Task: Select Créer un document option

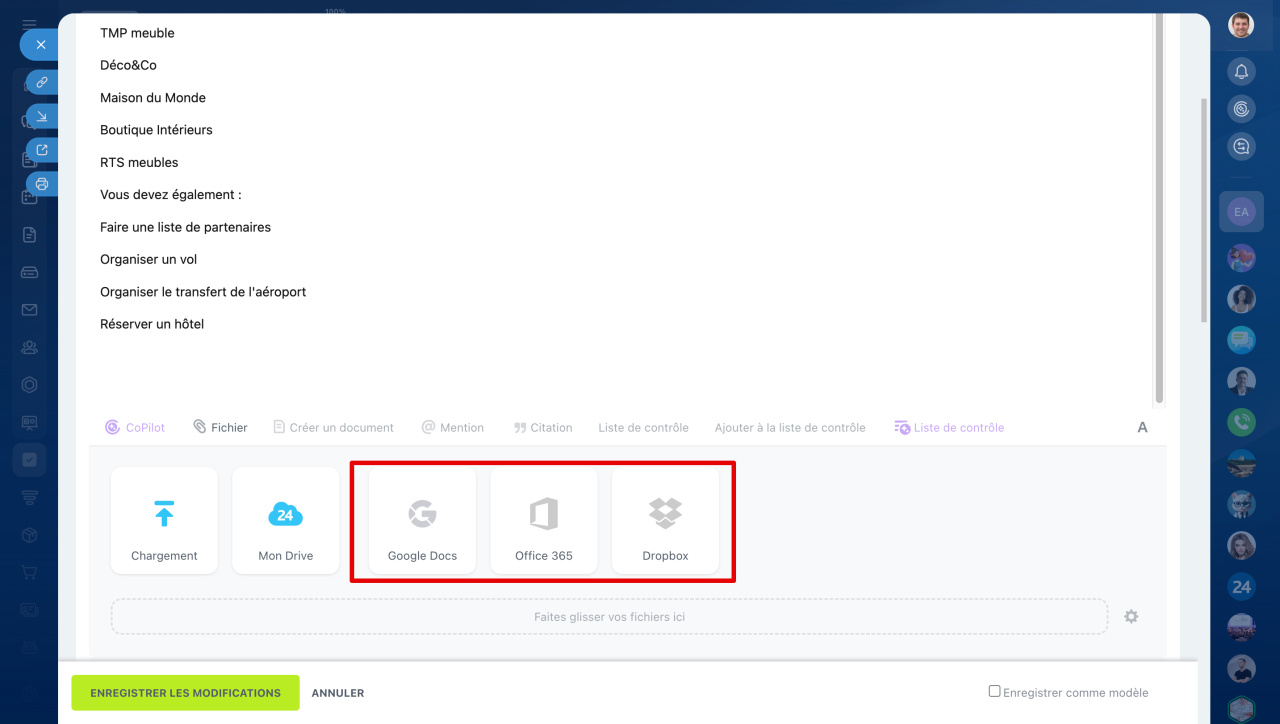Action: 333,427
